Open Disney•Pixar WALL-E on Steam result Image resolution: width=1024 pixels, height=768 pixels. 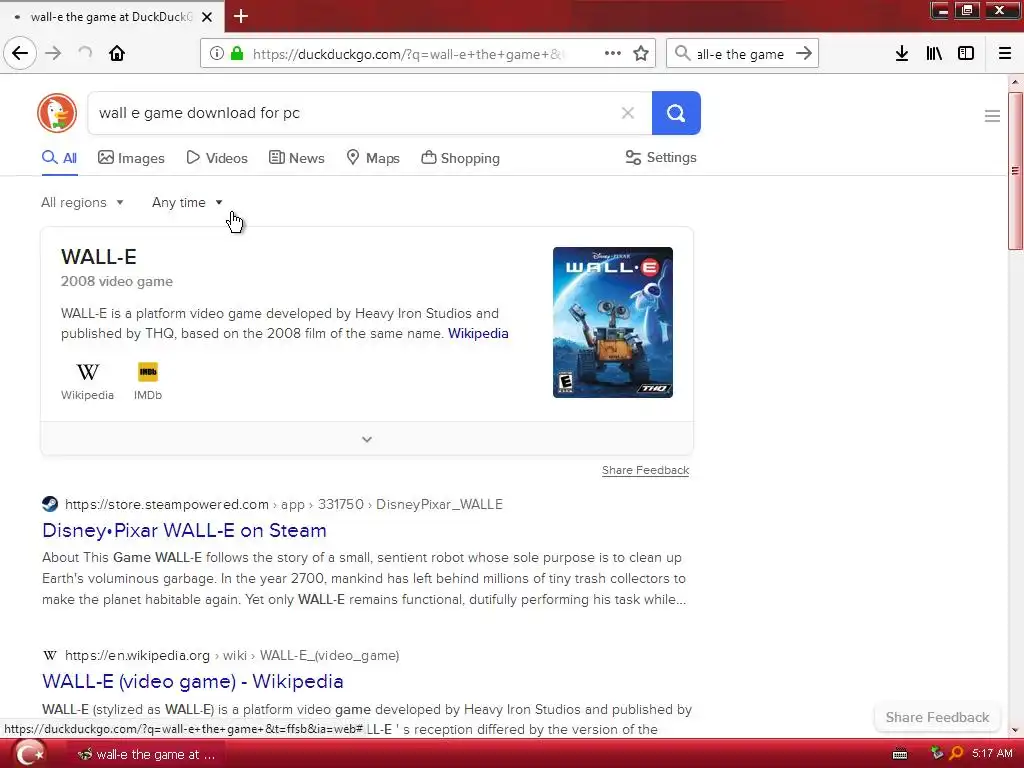point(184,530)
